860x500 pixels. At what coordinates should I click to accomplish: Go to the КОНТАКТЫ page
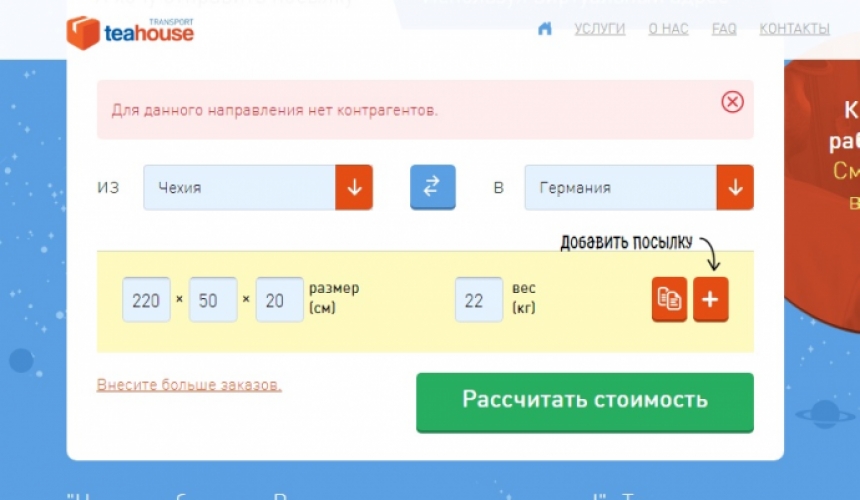[x=794, y=29]
